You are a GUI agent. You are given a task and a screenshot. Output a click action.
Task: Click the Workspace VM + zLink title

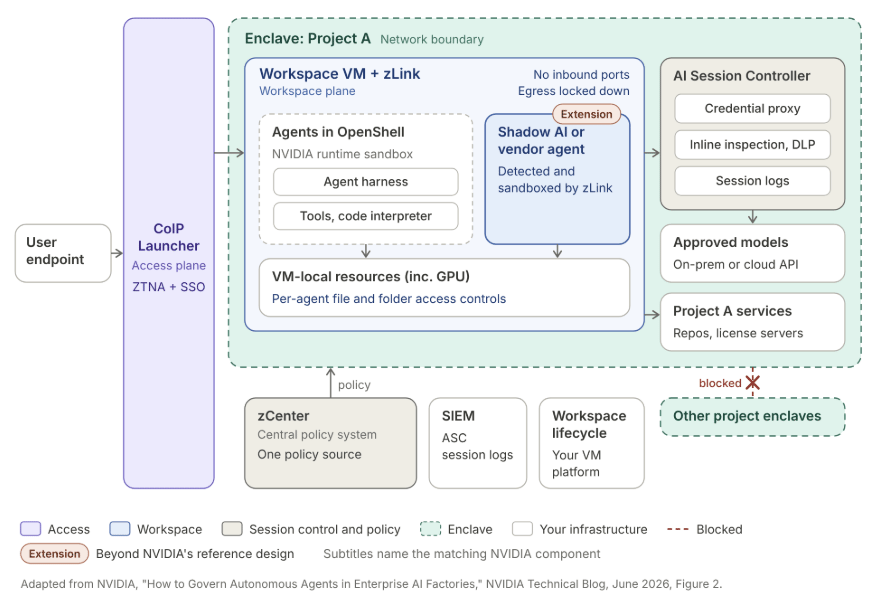coord(340,74)
